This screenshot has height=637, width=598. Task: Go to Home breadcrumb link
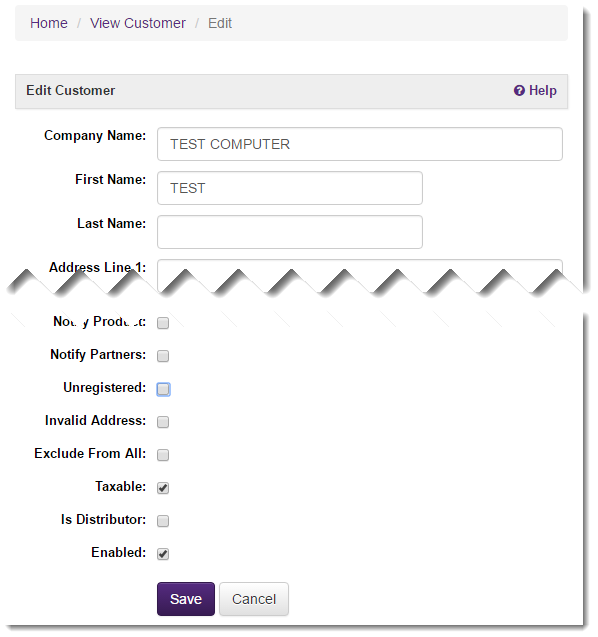49,23
